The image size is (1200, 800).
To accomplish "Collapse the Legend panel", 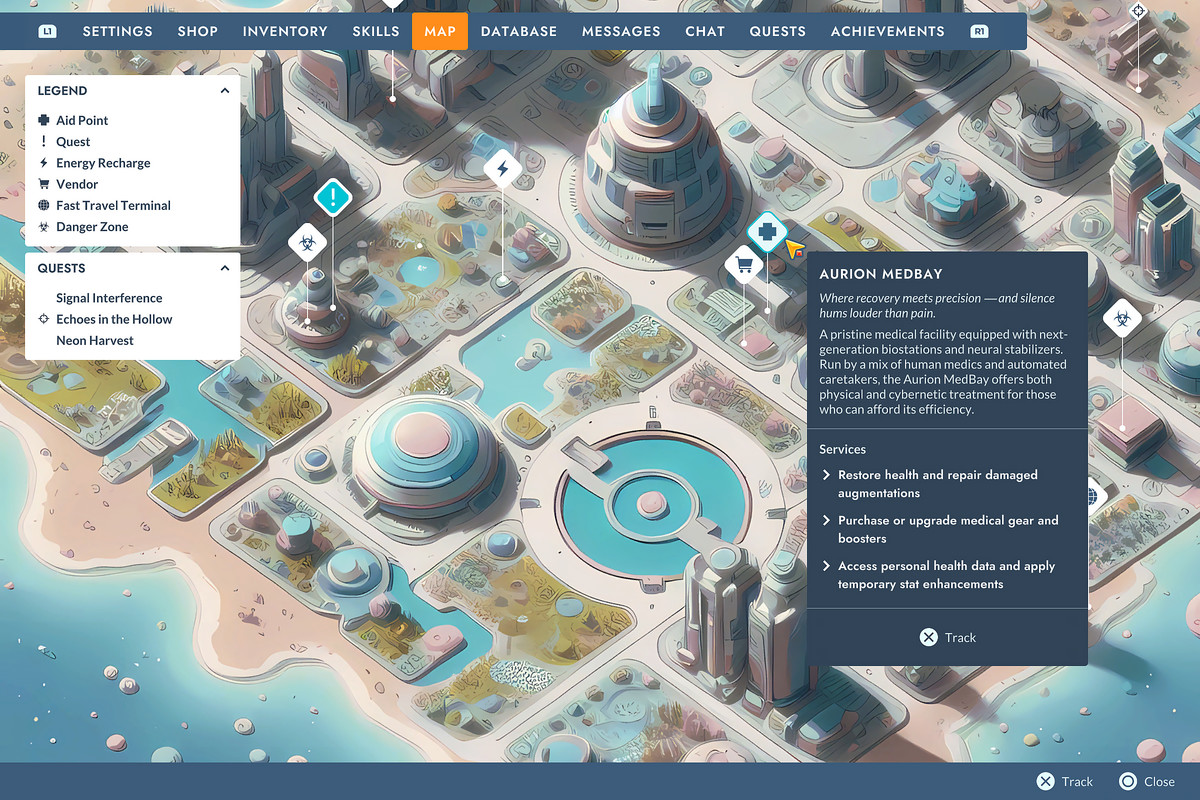I will [224, 90].
